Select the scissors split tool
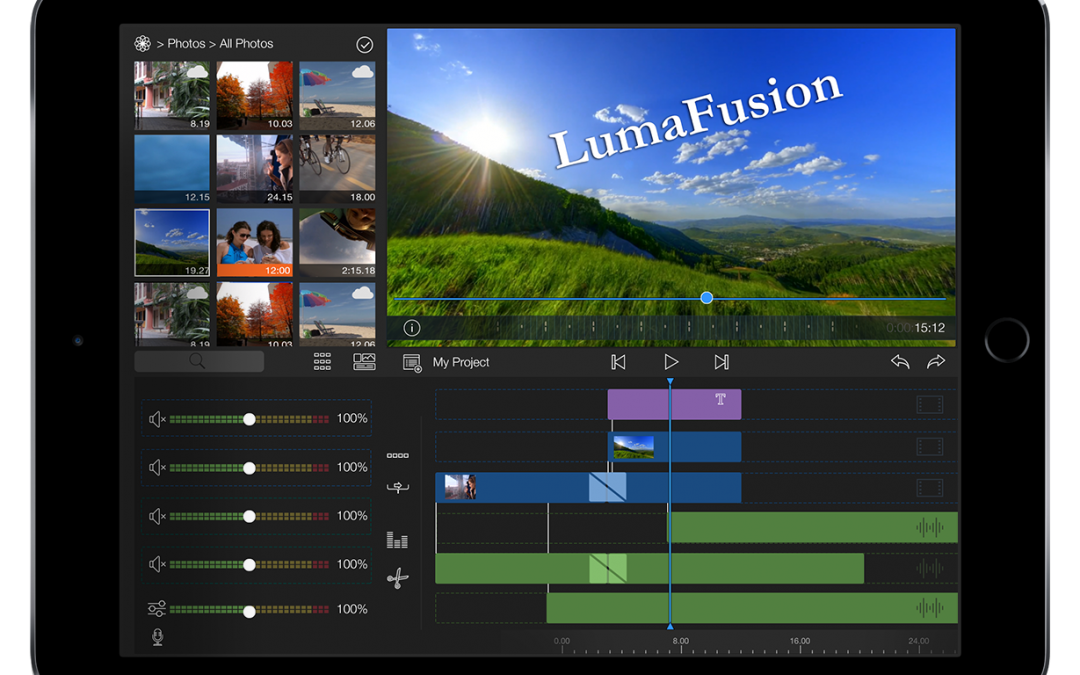 coord(397,579)
